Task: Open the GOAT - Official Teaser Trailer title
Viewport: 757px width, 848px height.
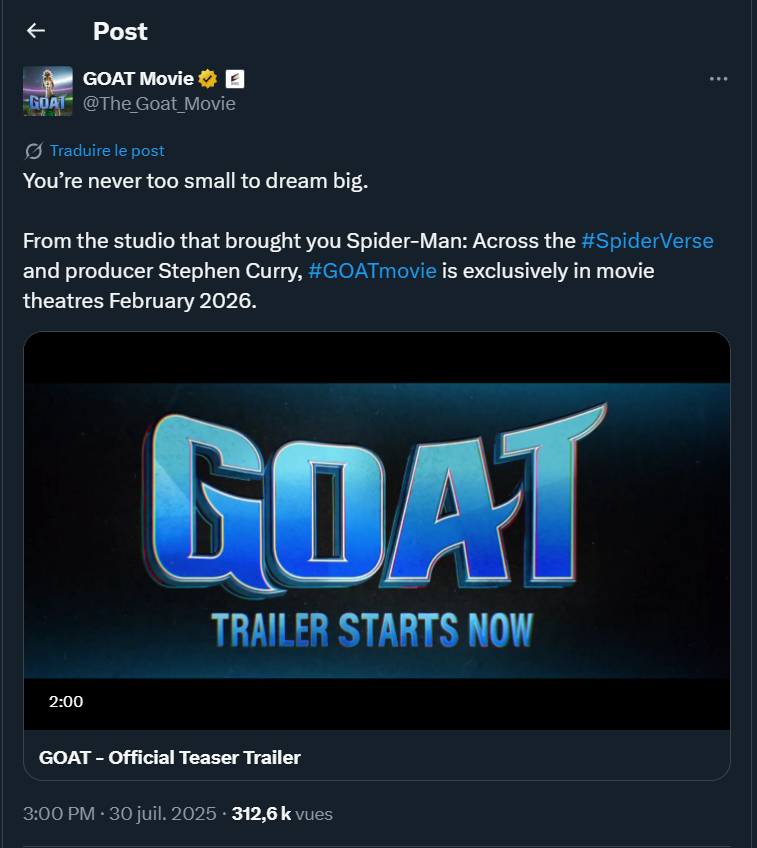Action: [x=170, y=757]
